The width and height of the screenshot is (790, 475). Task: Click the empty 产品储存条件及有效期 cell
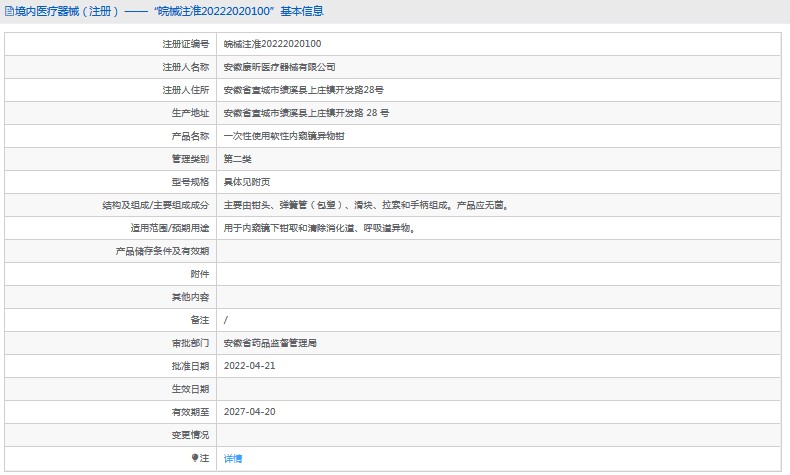click(498, 251)
